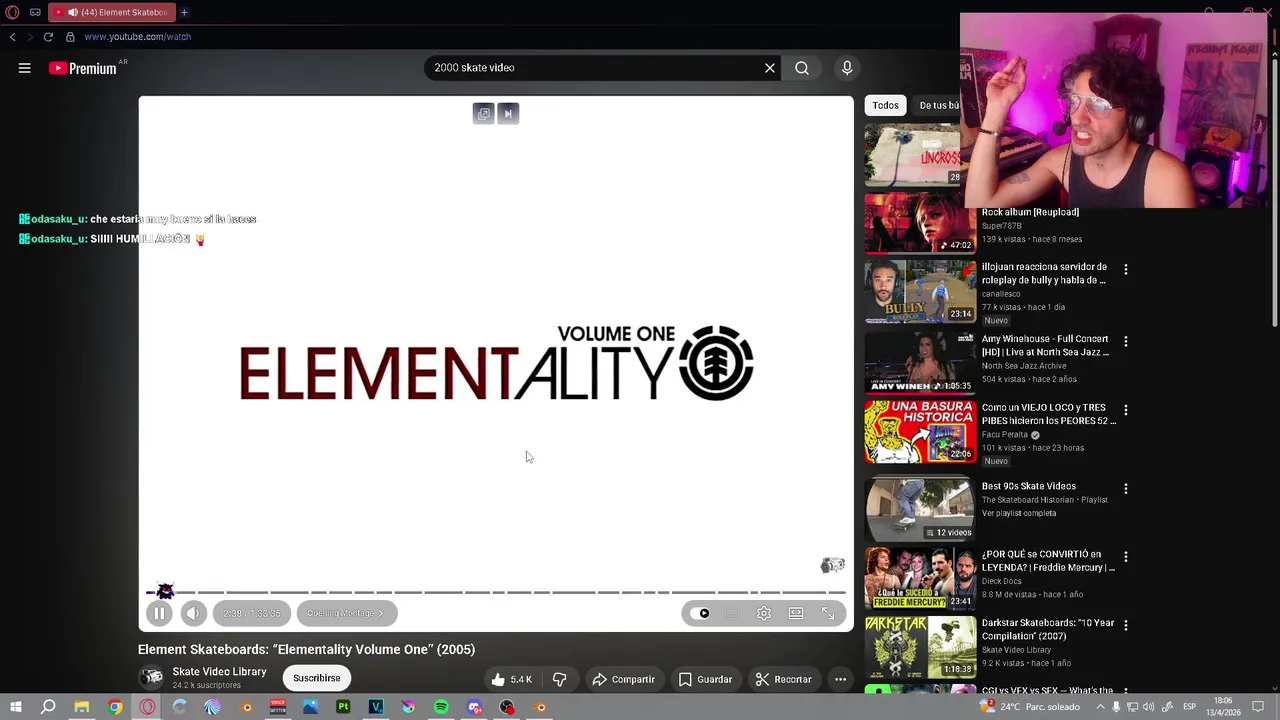
Task: Mute the video with the volume button
Action: click(x=194, y=614)
